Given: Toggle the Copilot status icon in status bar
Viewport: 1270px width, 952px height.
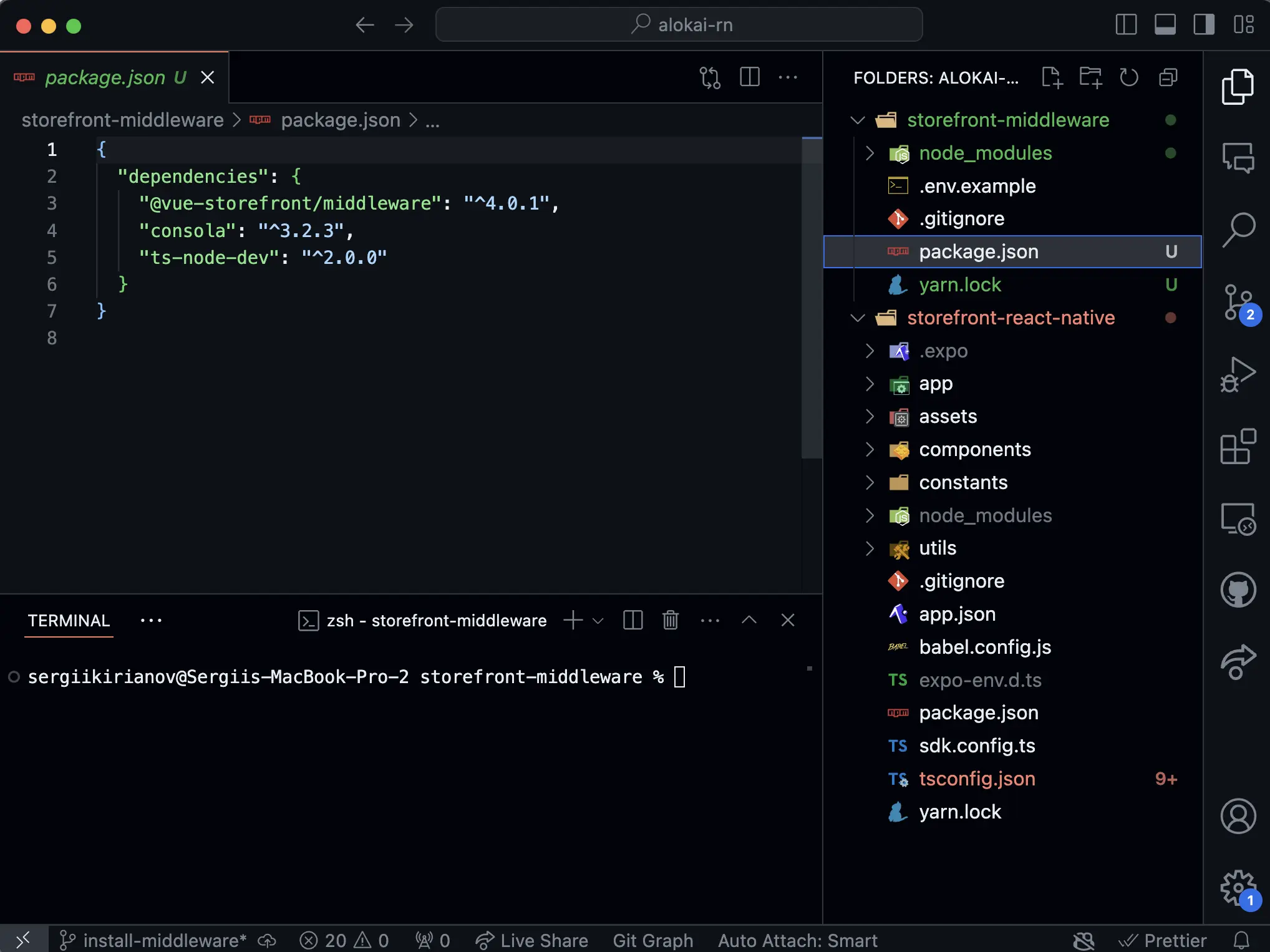Looking at the screenshot, I should [x=1084, y=940].
